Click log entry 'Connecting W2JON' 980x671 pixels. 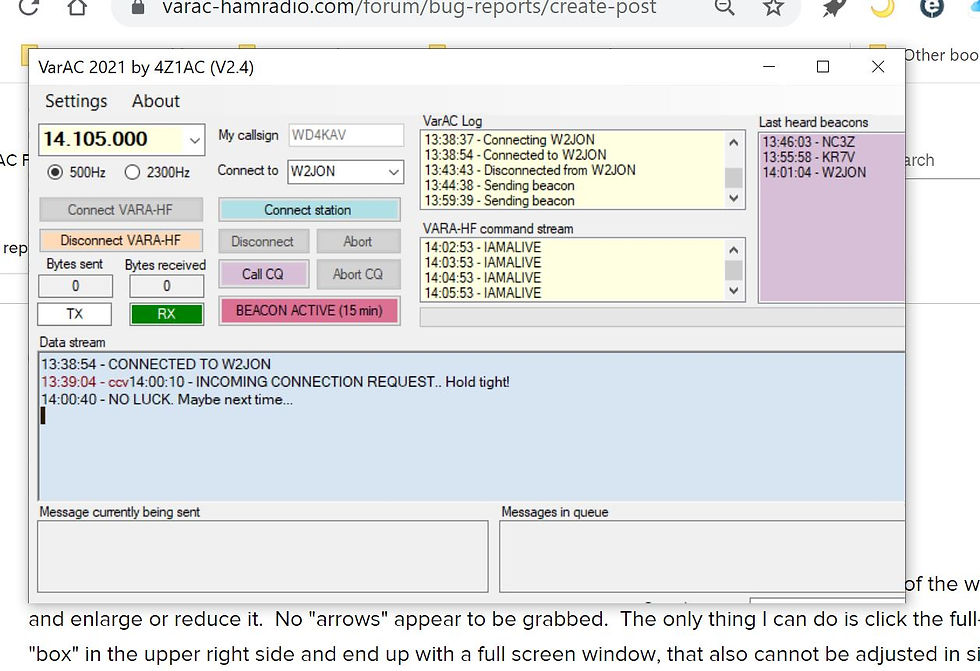[x=509, y=139]
